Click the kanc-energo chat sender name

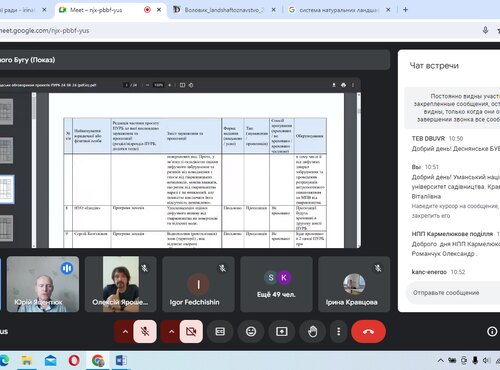pos(429,272)
